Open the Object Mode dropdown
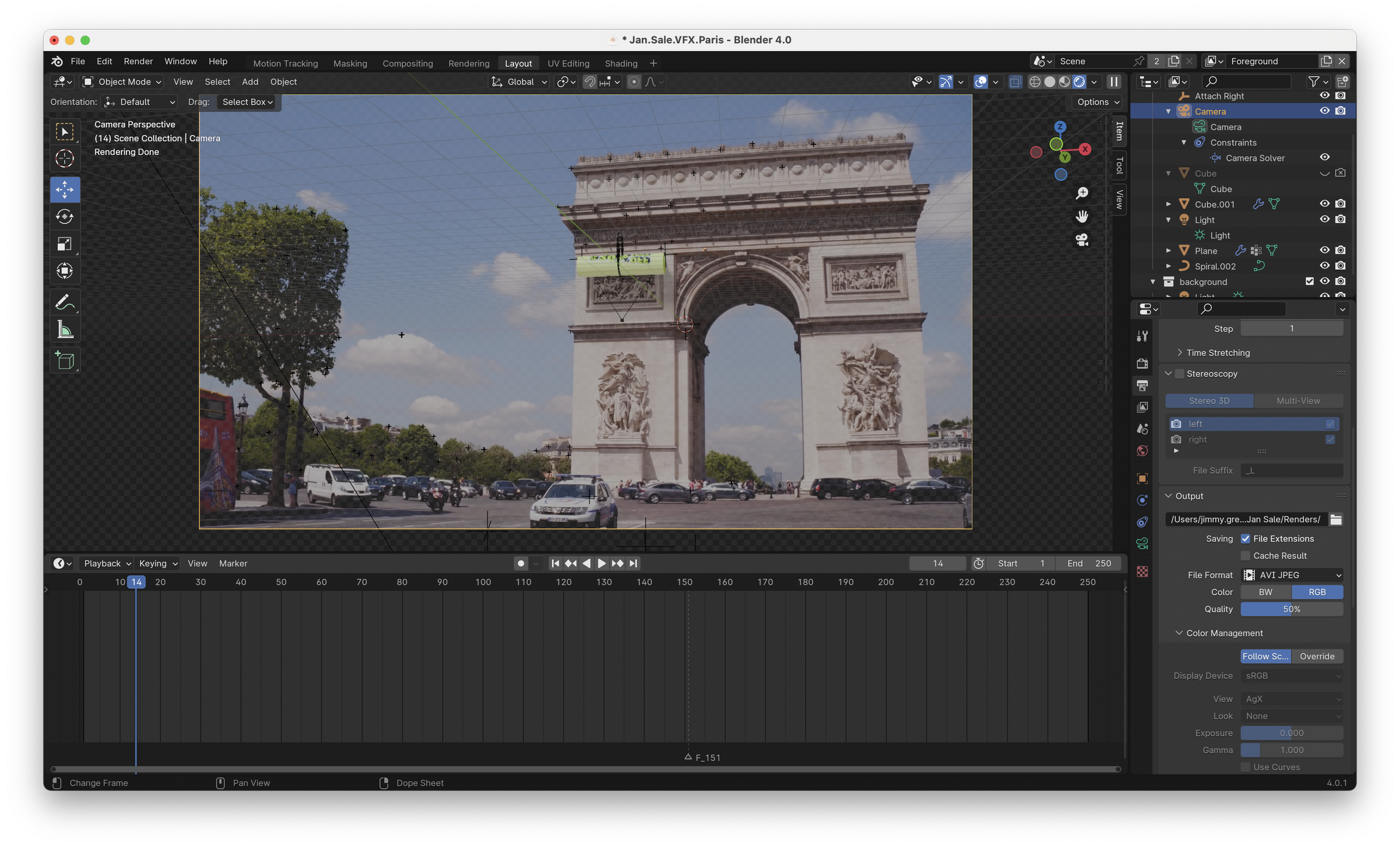This screenshot has width=1400, height=848. click(x=122, y=82)
